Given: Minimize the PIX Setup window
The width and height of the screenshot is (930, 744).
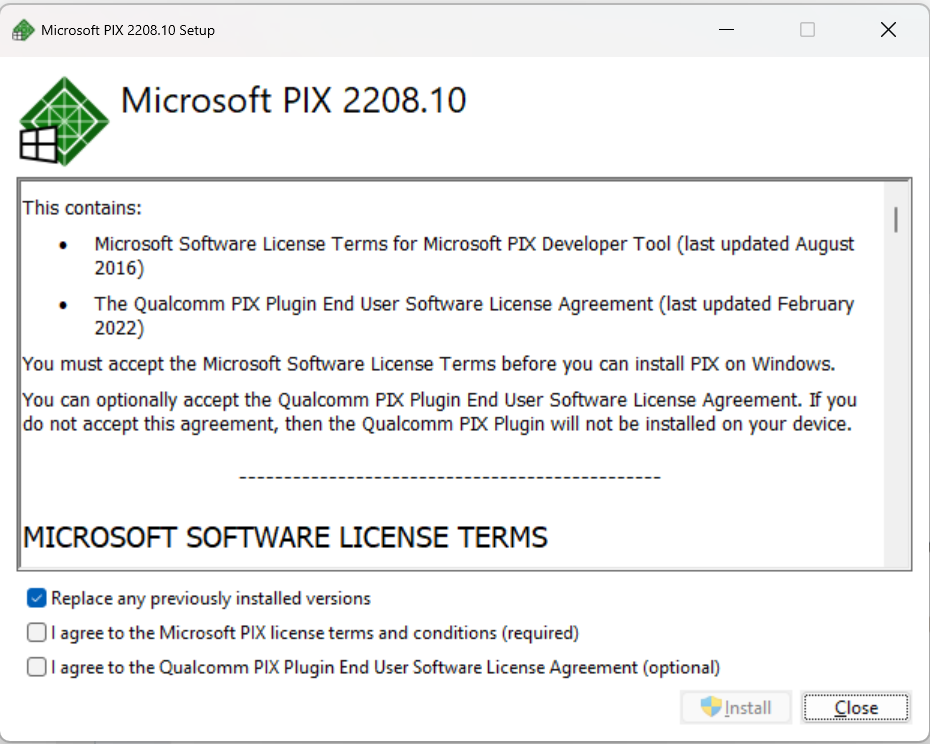Looking at the screenshot, I should click(727, 30).
